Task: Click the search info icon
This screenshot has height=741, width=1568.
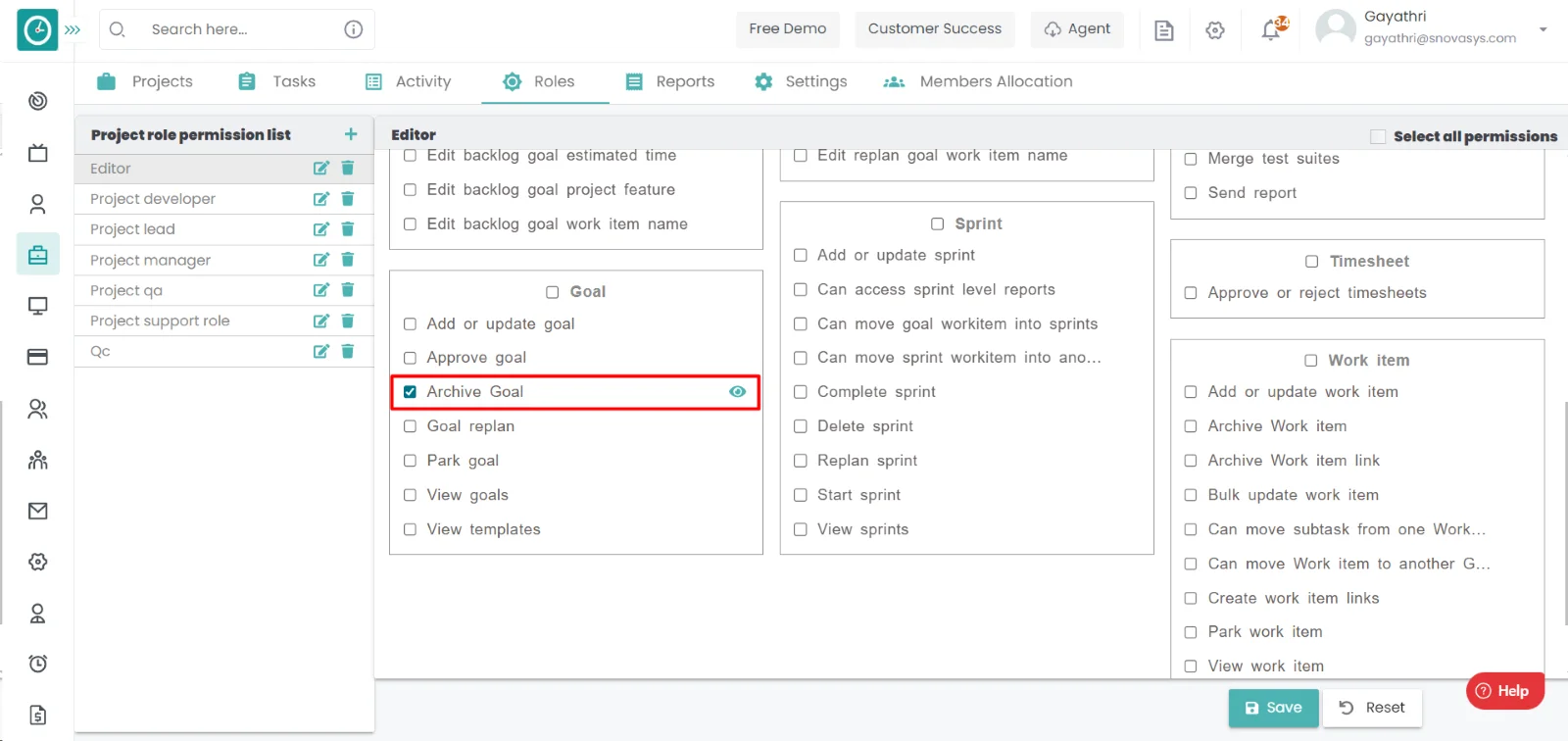Action: 354,29
